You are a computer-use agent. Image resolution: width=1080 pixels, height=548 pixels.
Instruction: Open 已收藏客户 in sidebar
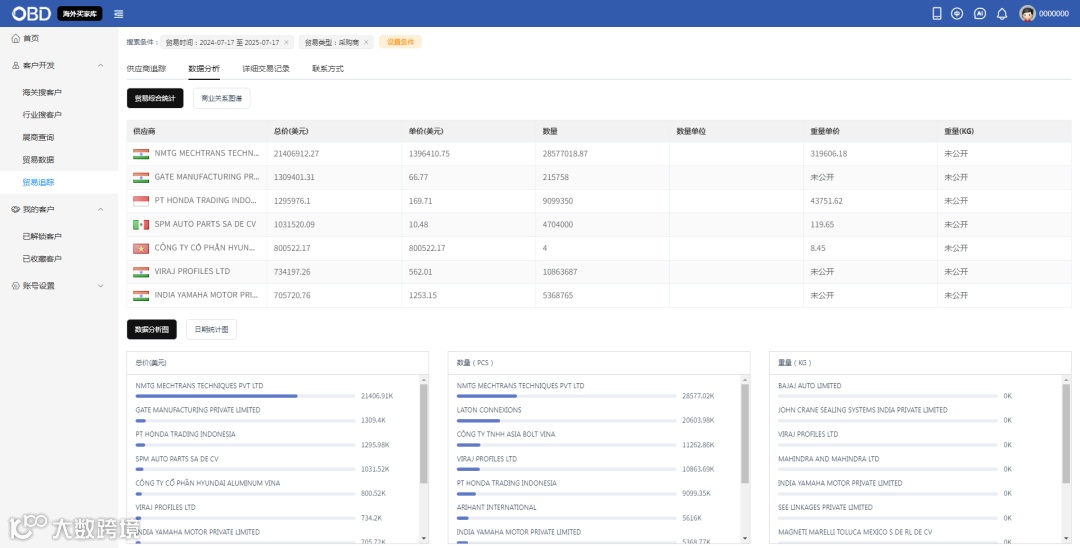click(x=42, y=259)
